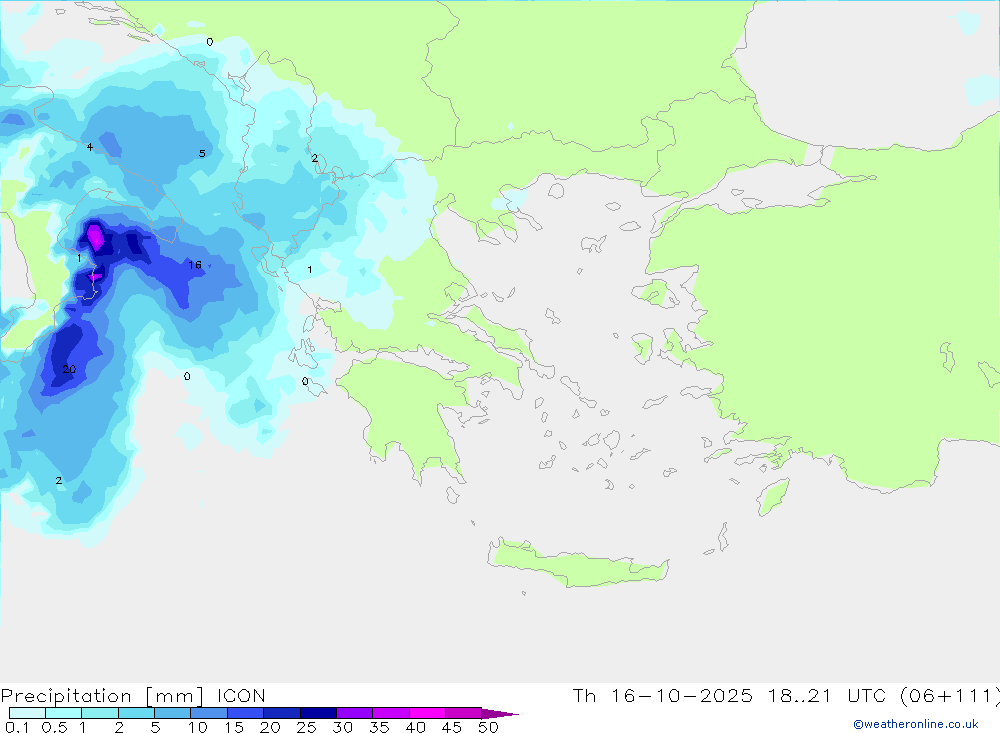This screenshot has height=733, width=1000.
Task: Pick the 15–20 mm legend color swatch
Action: (245, 713)
